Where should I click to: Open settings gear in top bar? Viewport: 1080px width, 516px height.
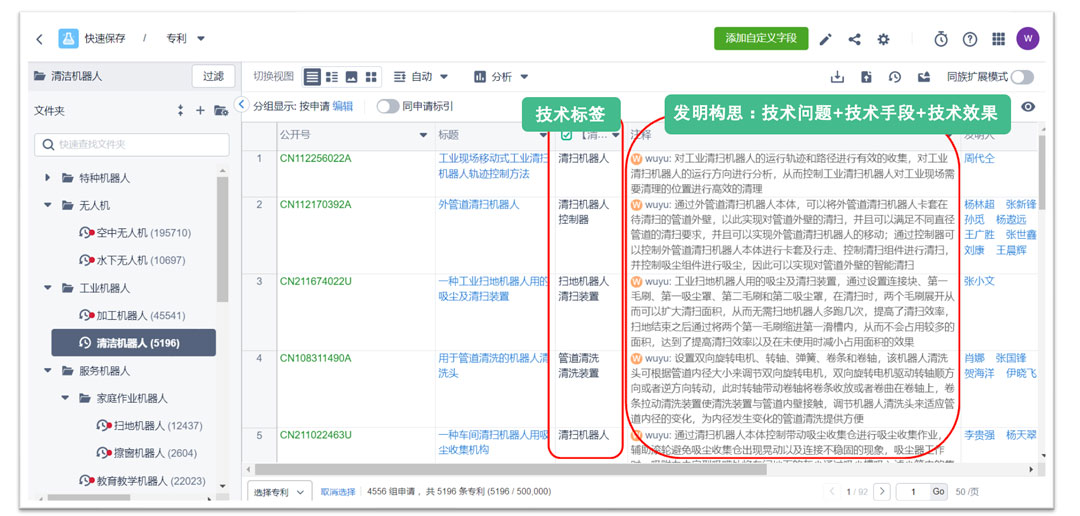tap(883, 39)
